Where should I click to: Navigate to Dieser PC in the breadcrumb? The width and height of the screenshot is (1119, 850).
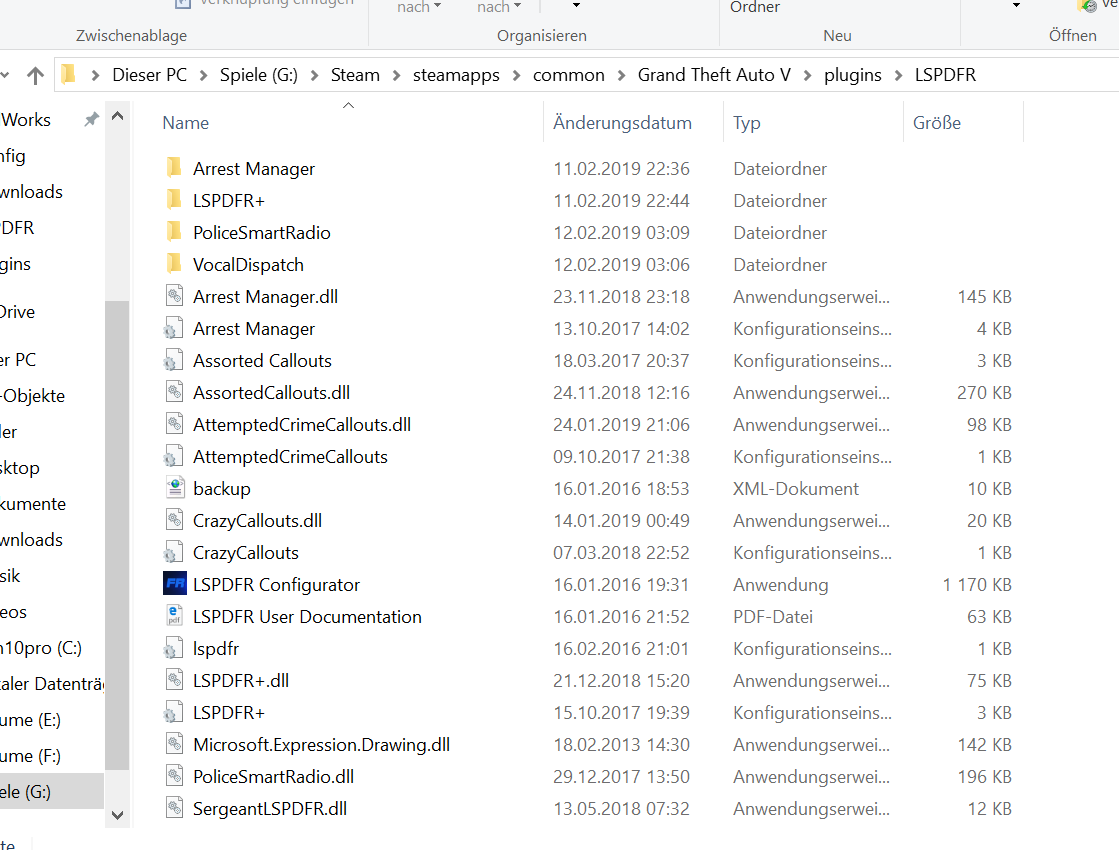tap(149, 75)
